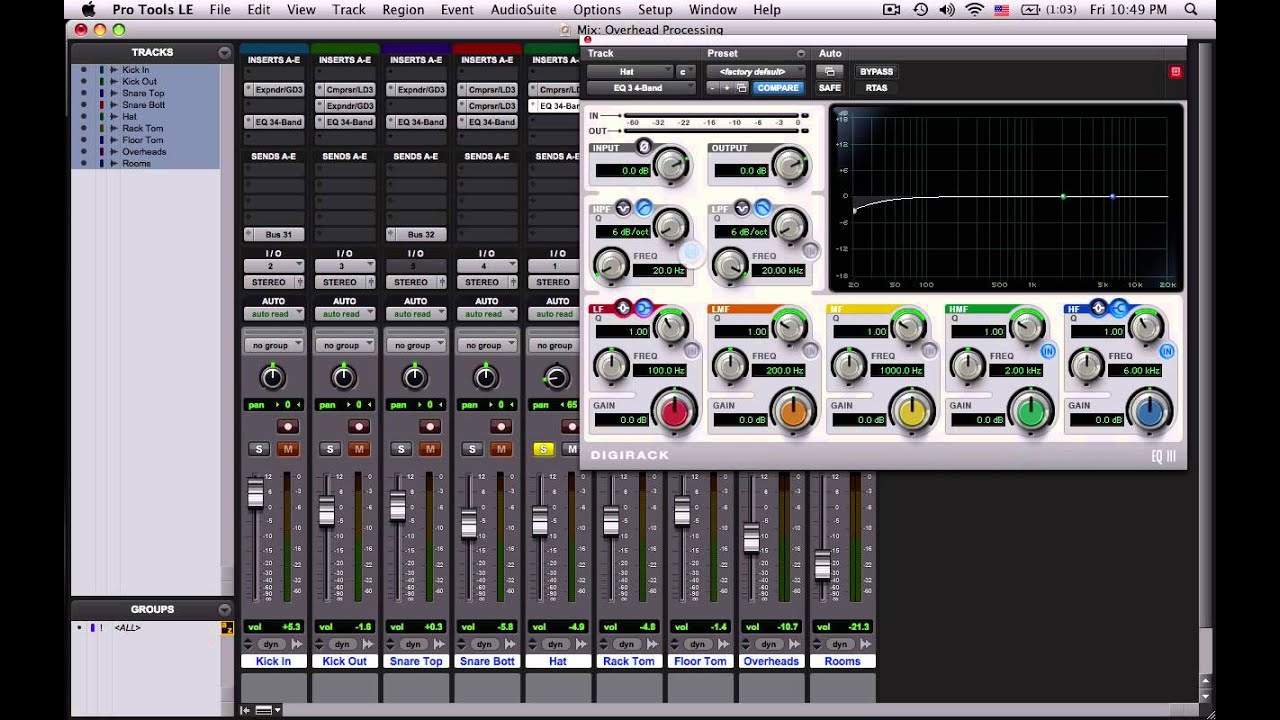The height and width of the screenshot is (720, 1280).
Task: Click the Kick In record enable button
Action: click(x=287, y=426)
